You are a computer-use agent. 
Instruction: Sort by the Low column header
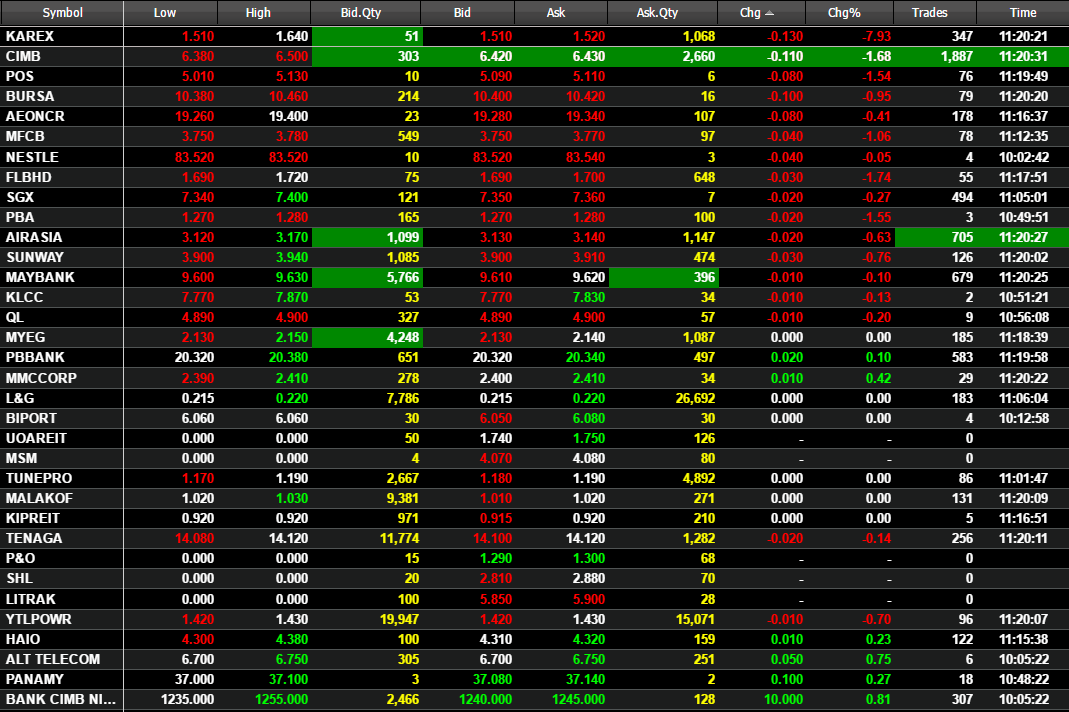(164, 12)
